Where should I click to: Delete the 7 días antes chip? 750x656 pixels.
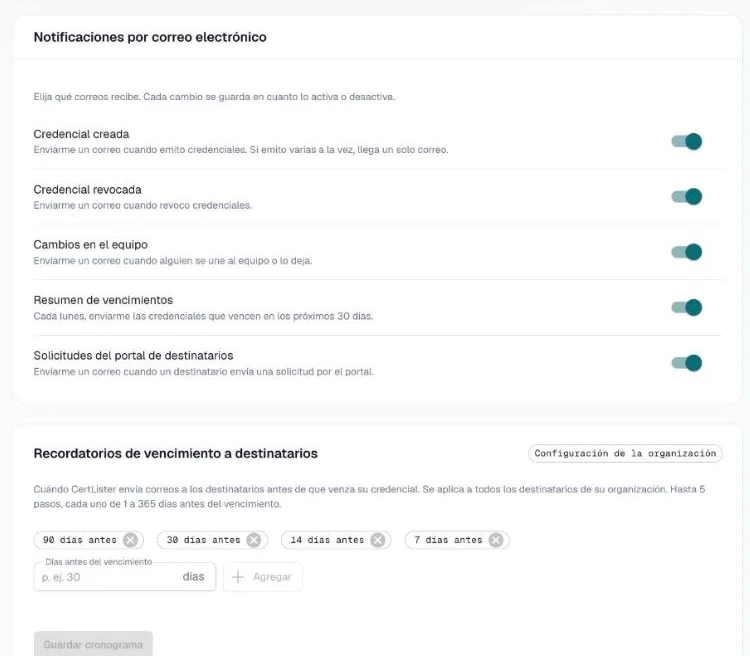point(496,540)
